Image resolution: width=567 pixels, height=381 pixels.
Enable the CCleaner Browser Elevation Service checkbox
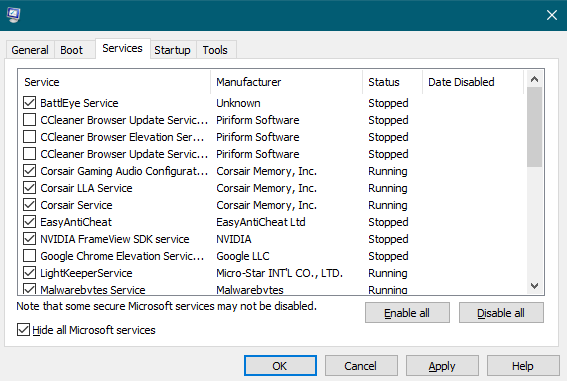(29, 137)
